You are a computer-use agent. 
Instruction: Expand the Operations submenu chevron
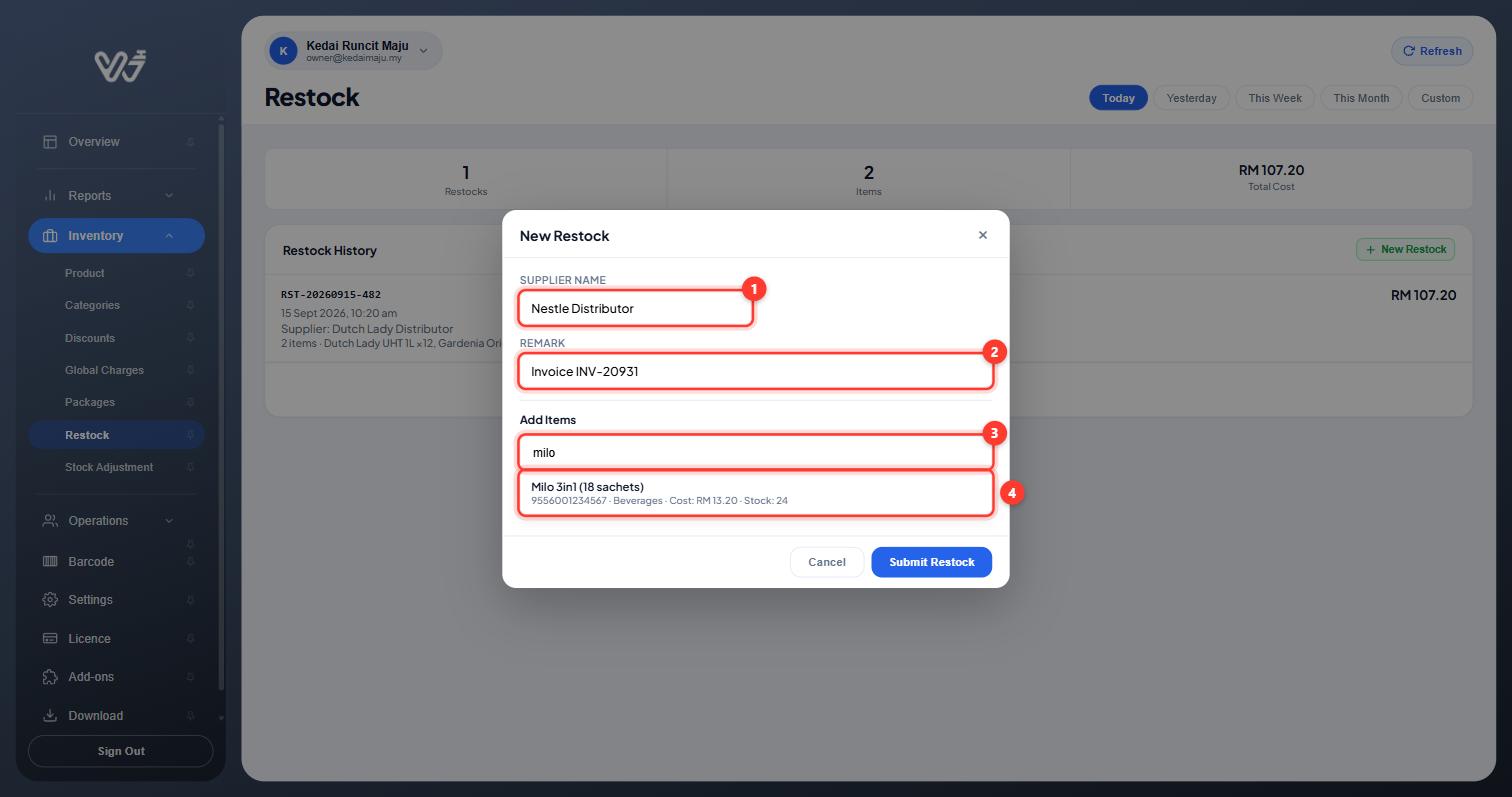169,521
